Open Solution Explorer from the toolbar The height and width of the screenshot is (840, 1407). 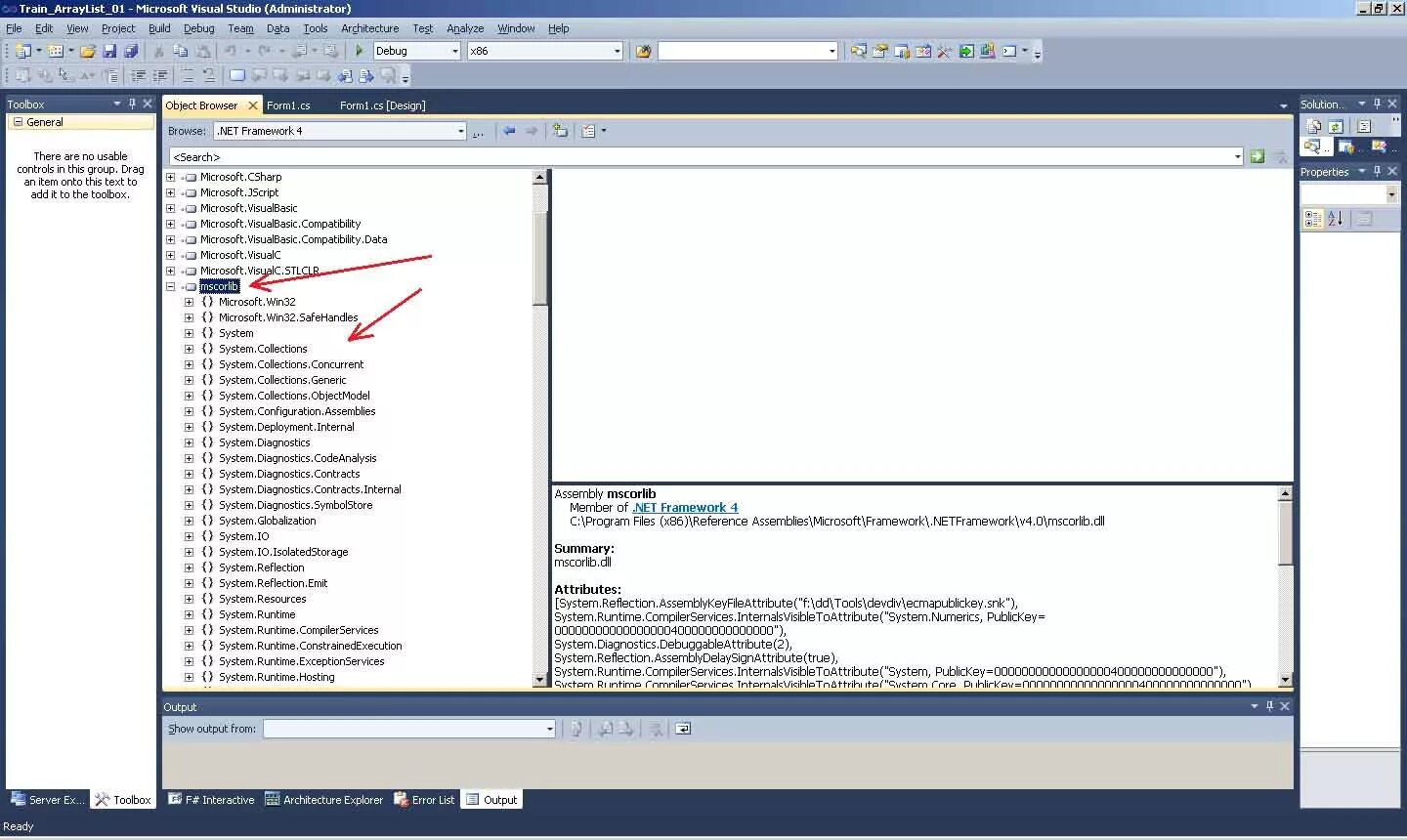click(x=859, y=51)
